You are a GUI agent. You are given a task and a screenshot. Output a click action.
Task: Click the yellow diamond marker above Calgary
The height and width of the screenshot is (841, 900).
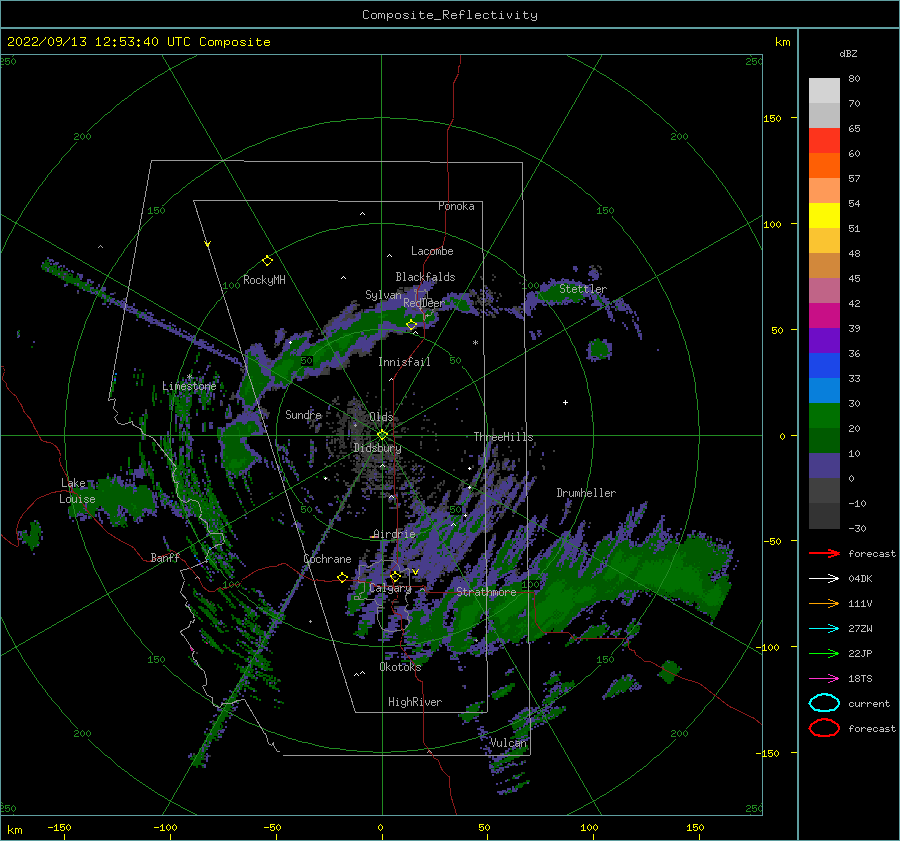395,576
